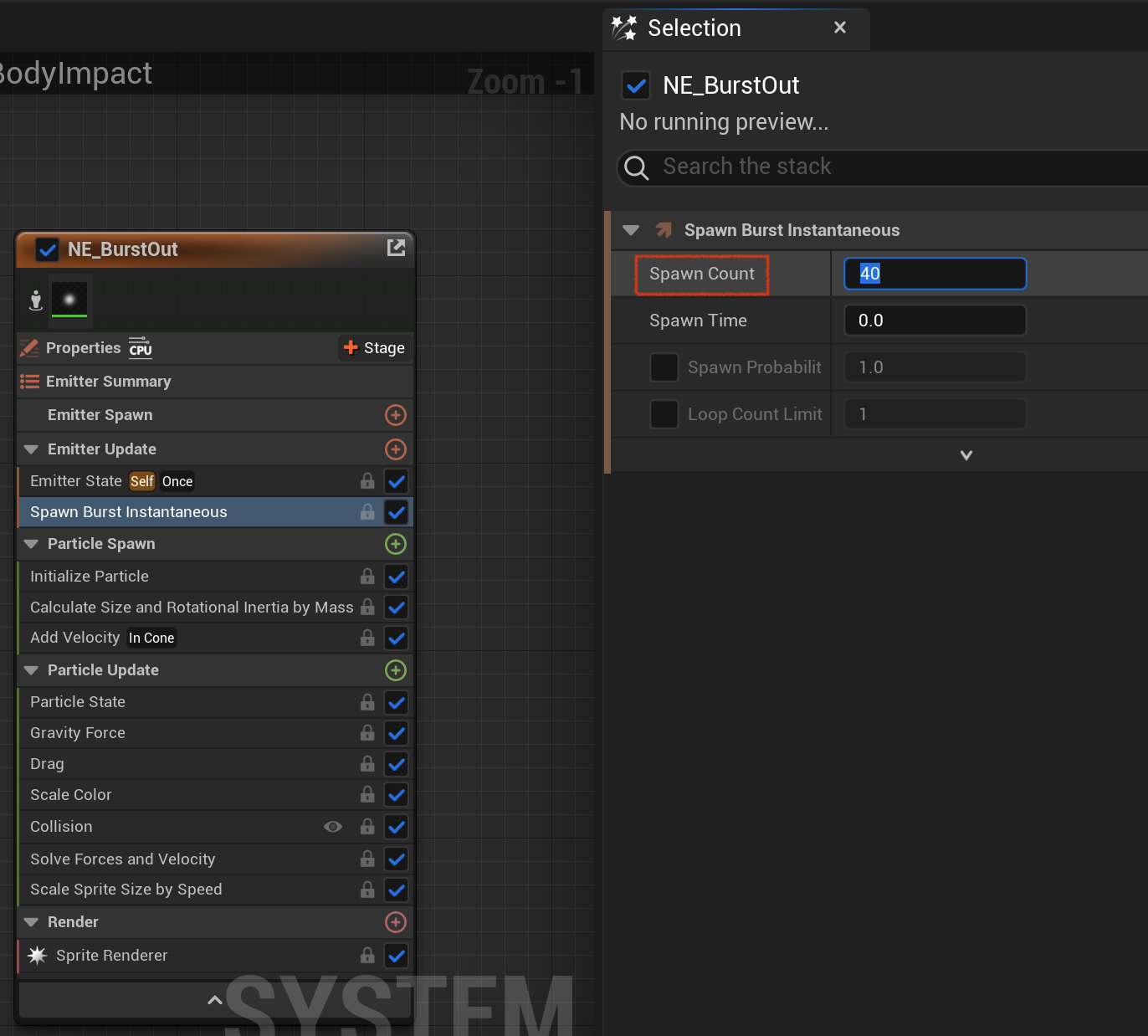1148x1036 pixels.
Task: Disable the Emitter State module
Action: pos(397,481)
